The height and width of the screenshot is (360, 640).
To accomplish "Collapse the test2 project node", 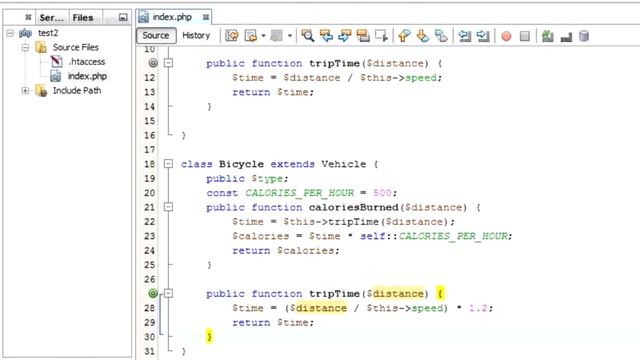I will coord(10,33).
